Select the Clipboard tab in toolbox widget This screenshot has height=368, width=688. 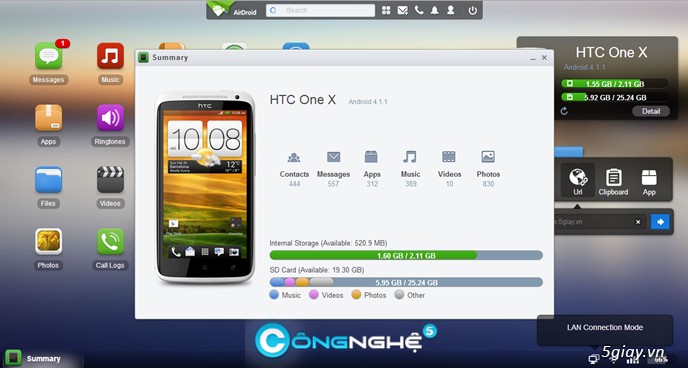(613, 181)
